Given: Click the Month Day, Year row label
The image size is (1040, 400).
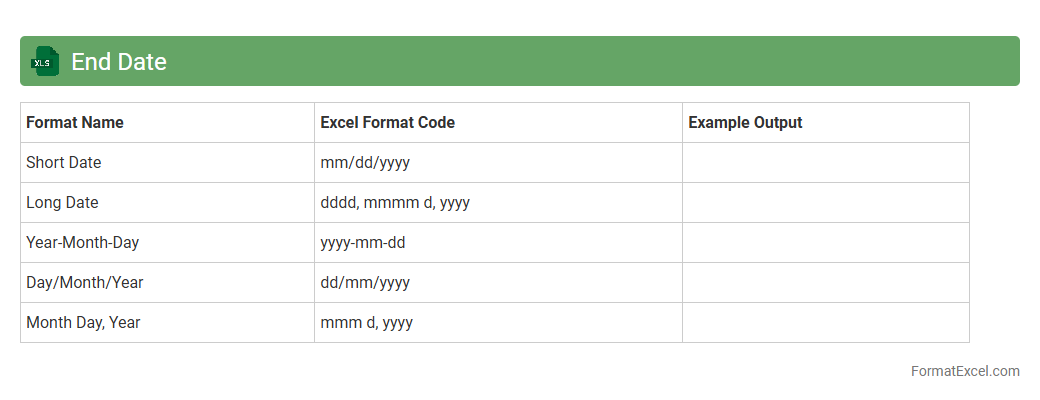Looking at the screenshot, I should 83,323.
